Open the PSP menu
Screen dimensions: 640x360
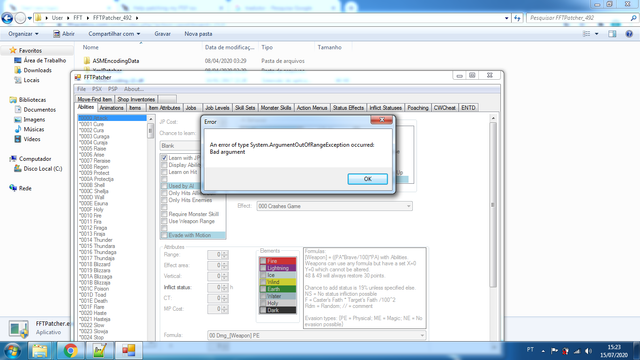click(x=113, y=89)
